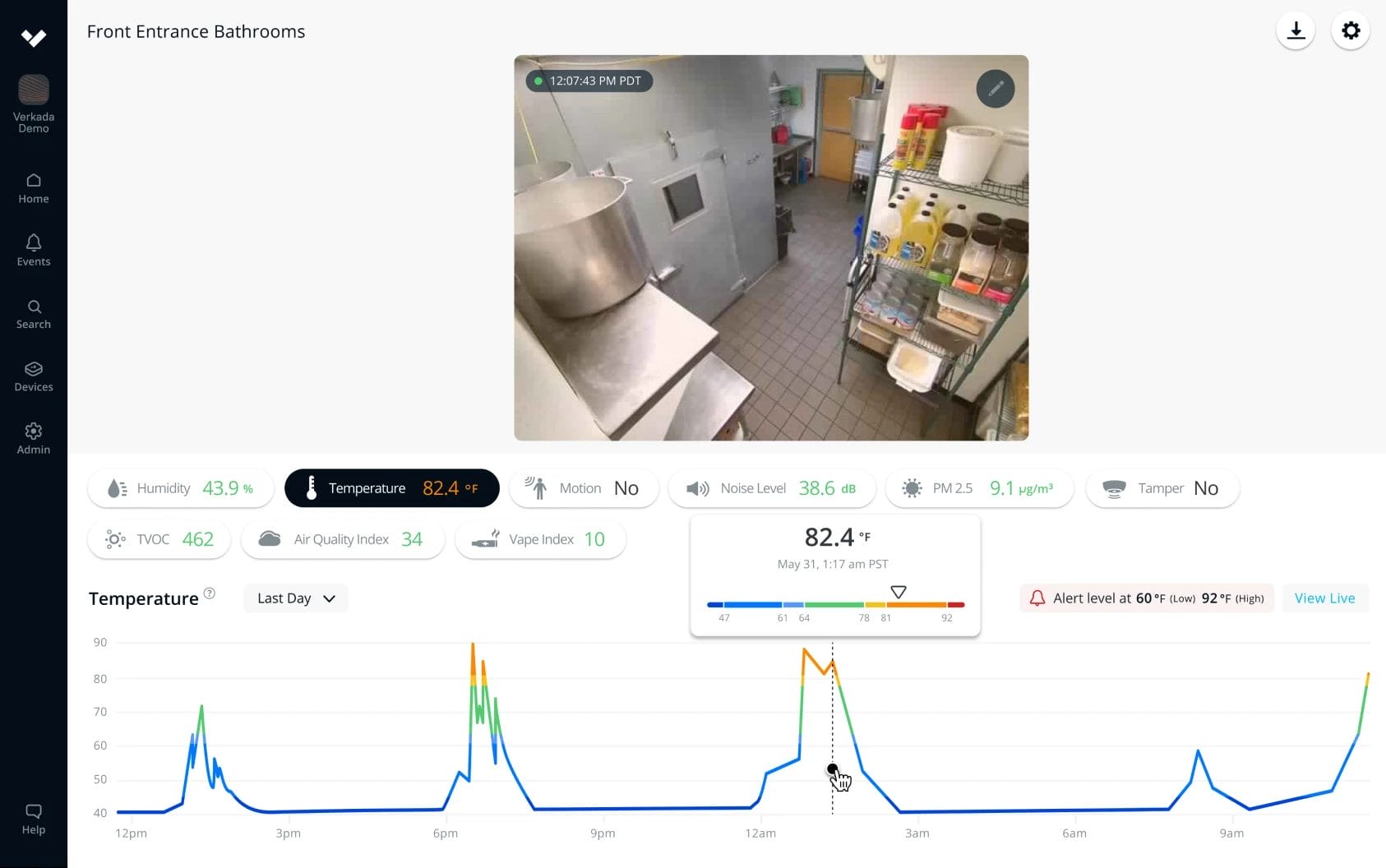Select the Humidity sensor pill
Viewport: 1386px width, 868px height.
pos(180,488)
